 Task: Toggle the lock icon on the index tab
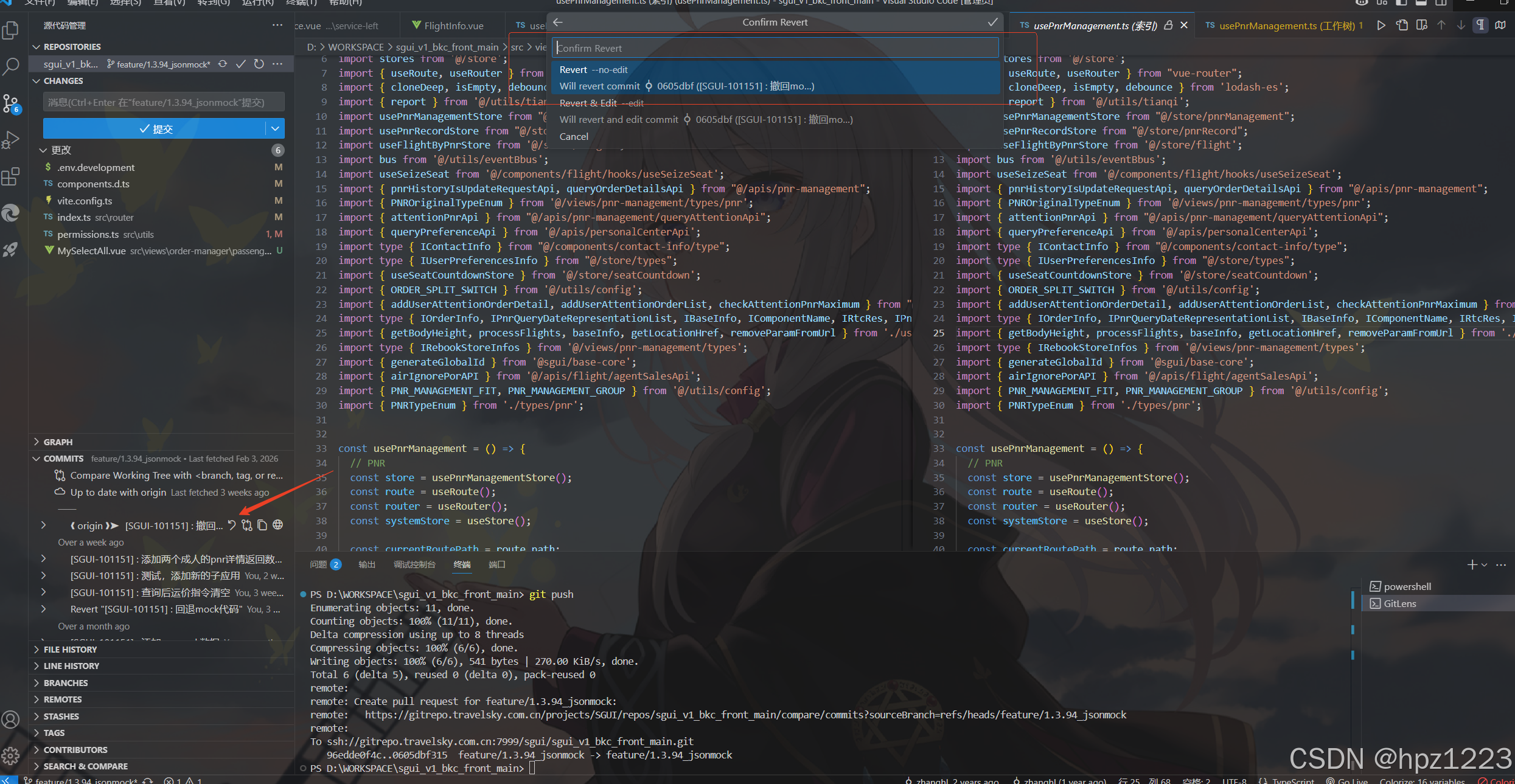1168,25
